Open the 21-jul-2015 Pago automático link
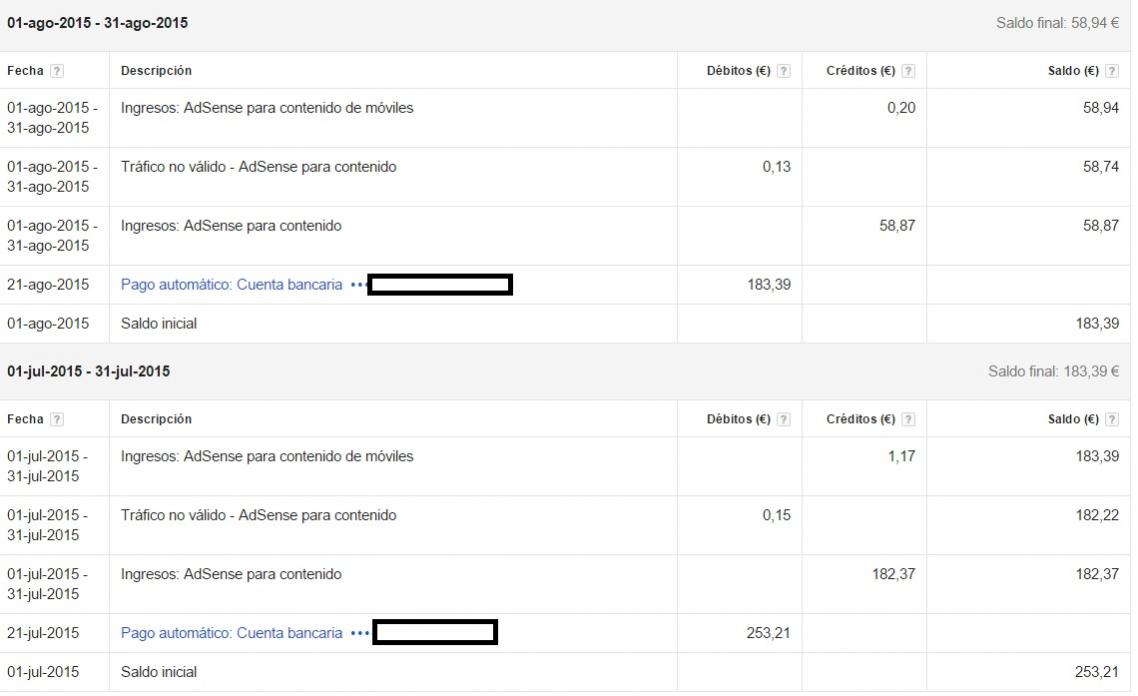The width and height of the screenshot is (1138, 696). 231,634
